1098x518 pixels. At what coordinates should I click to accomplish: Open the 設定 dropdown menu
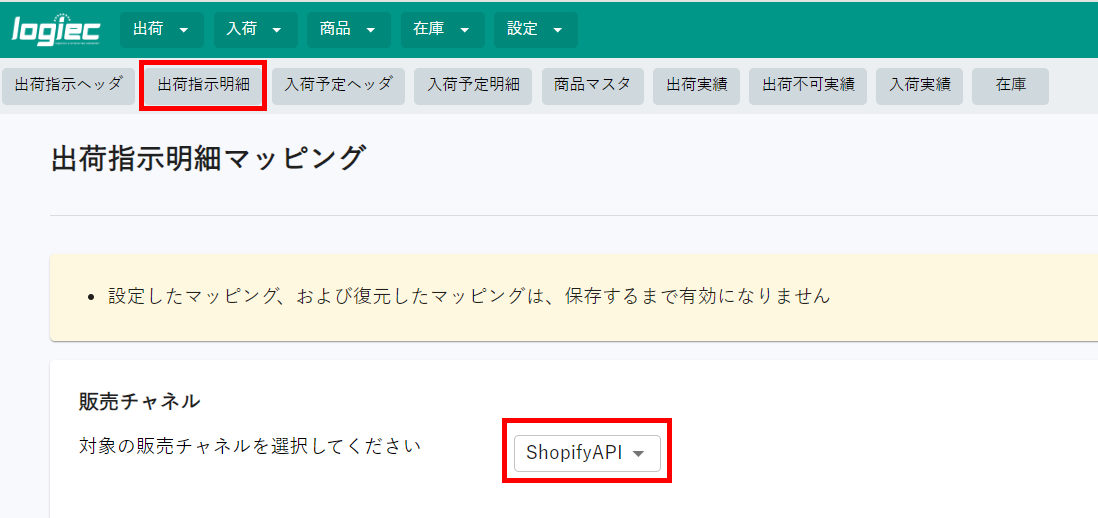point(536,30)
